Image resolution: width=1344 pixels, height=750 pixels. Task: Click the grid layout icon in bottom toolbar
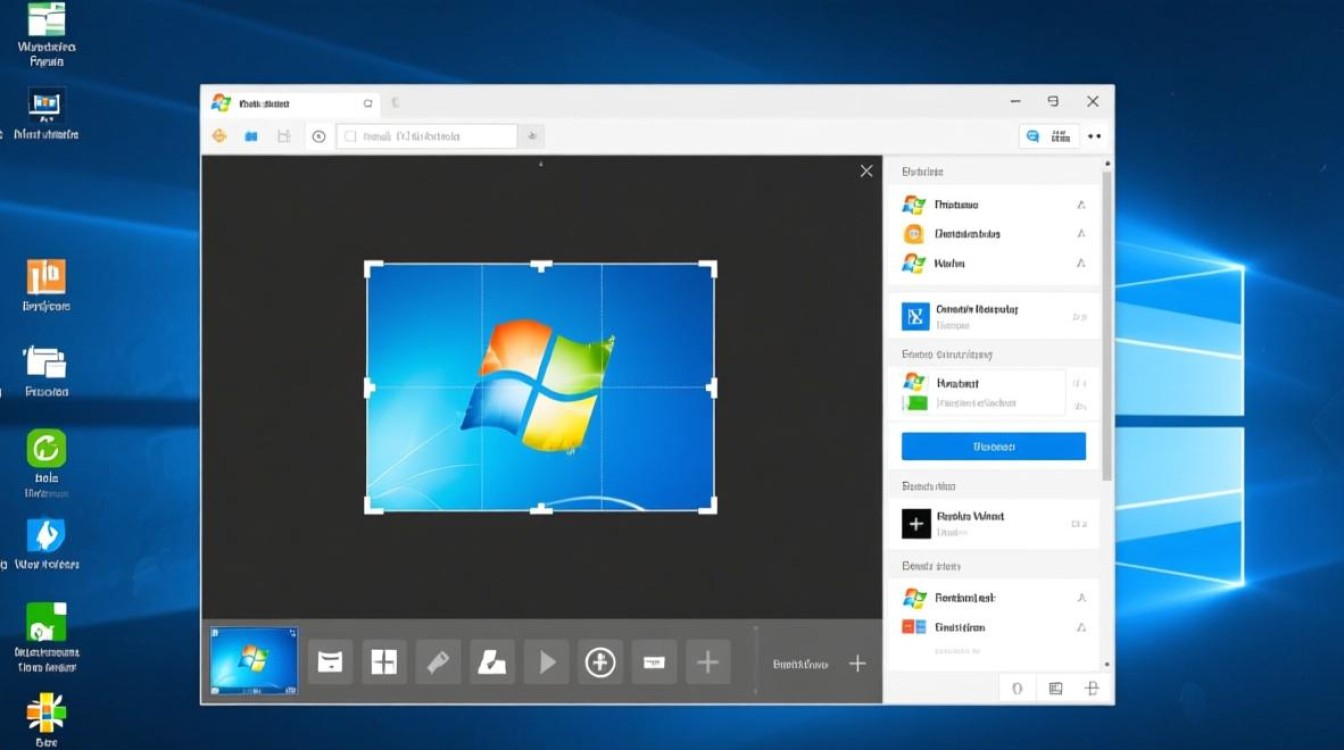384,662
